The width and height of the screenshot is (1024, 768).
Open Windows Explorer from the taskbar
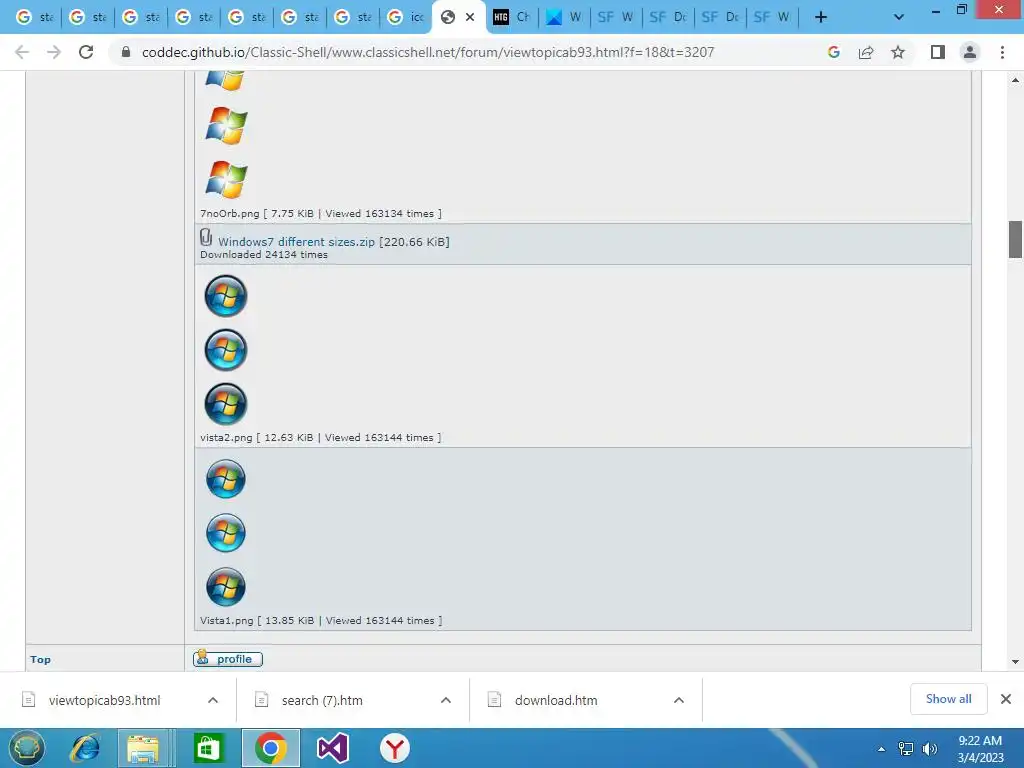click(x=144, y=748)
